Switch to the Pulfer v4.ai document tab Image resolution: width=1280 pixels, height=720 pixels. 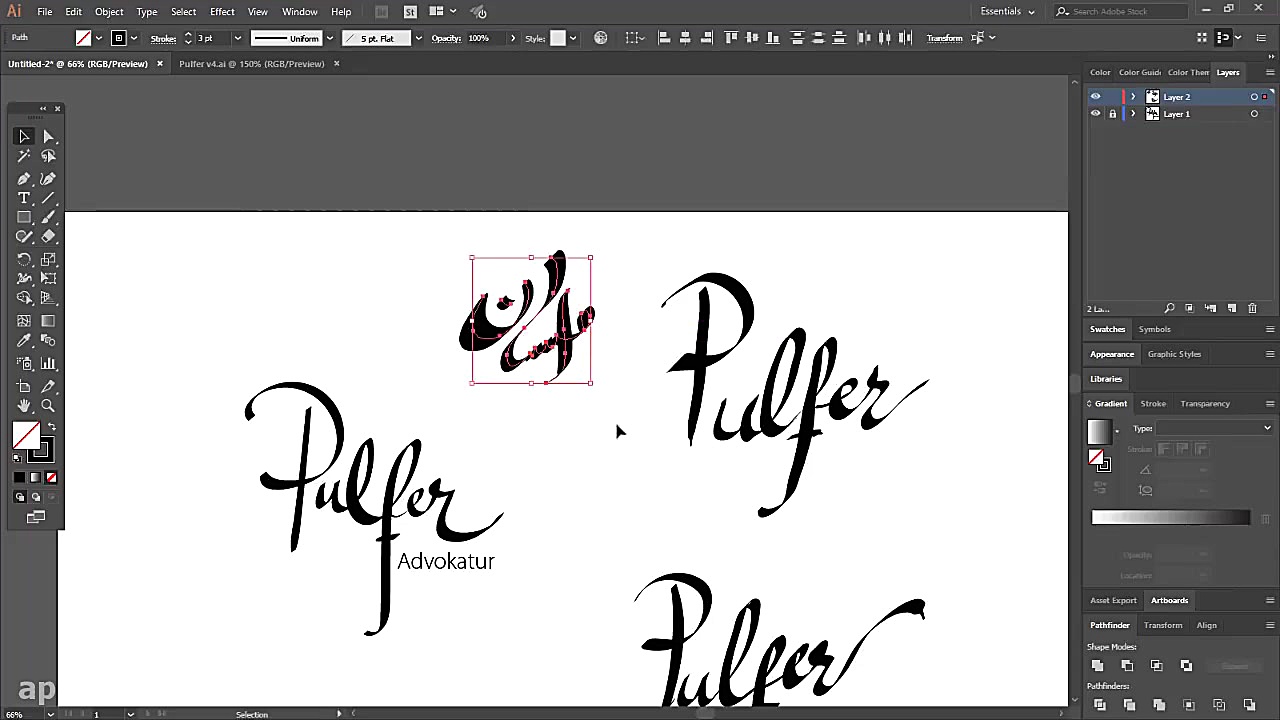click(252, 63)
